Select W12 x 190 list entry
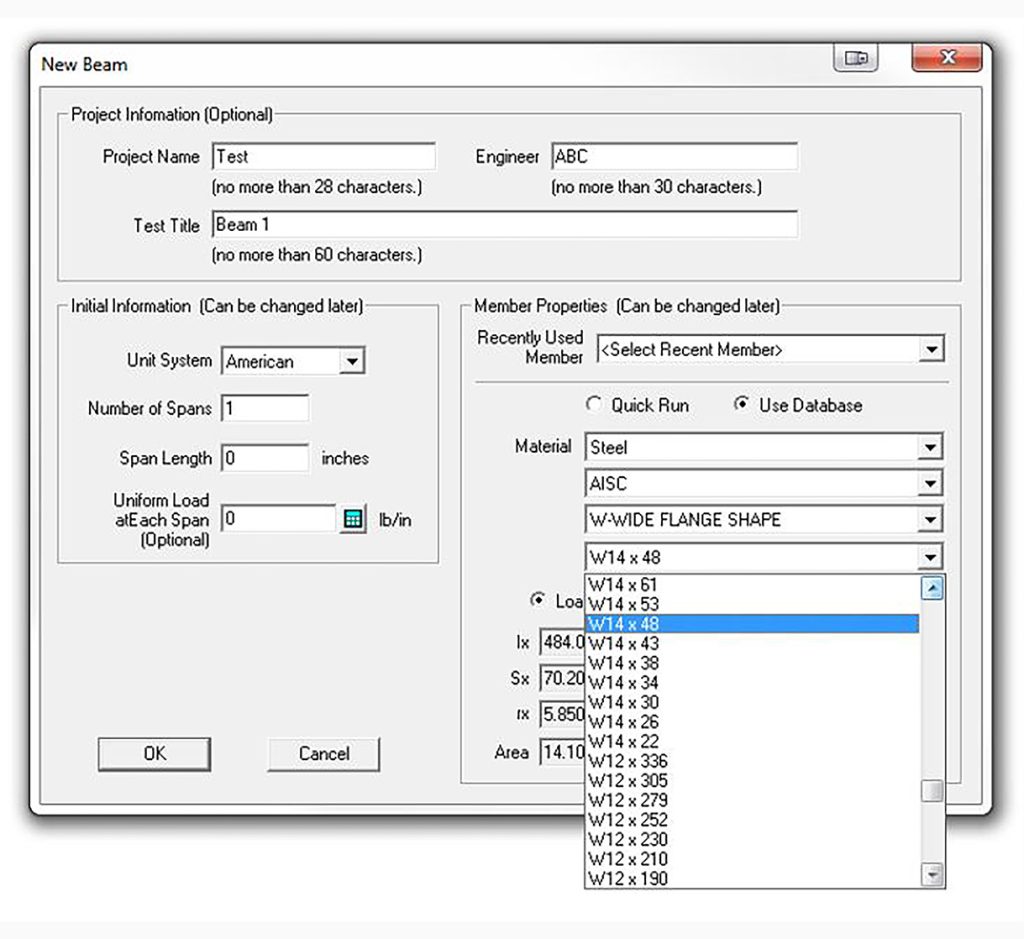This screenshot has height=939, width=1024. (628, 879)
